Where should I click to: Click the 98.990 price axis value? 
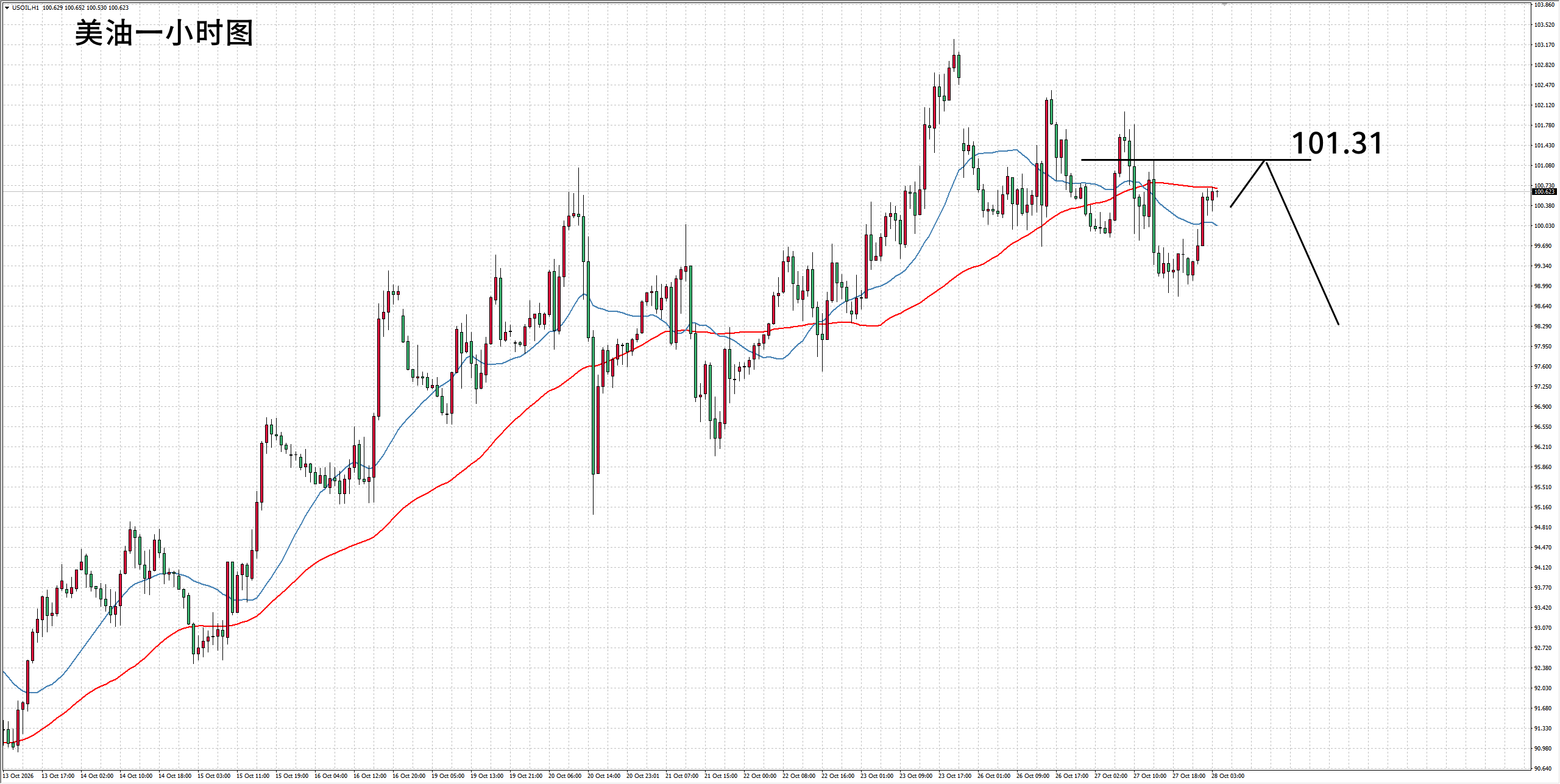(x=1544, y=286)
